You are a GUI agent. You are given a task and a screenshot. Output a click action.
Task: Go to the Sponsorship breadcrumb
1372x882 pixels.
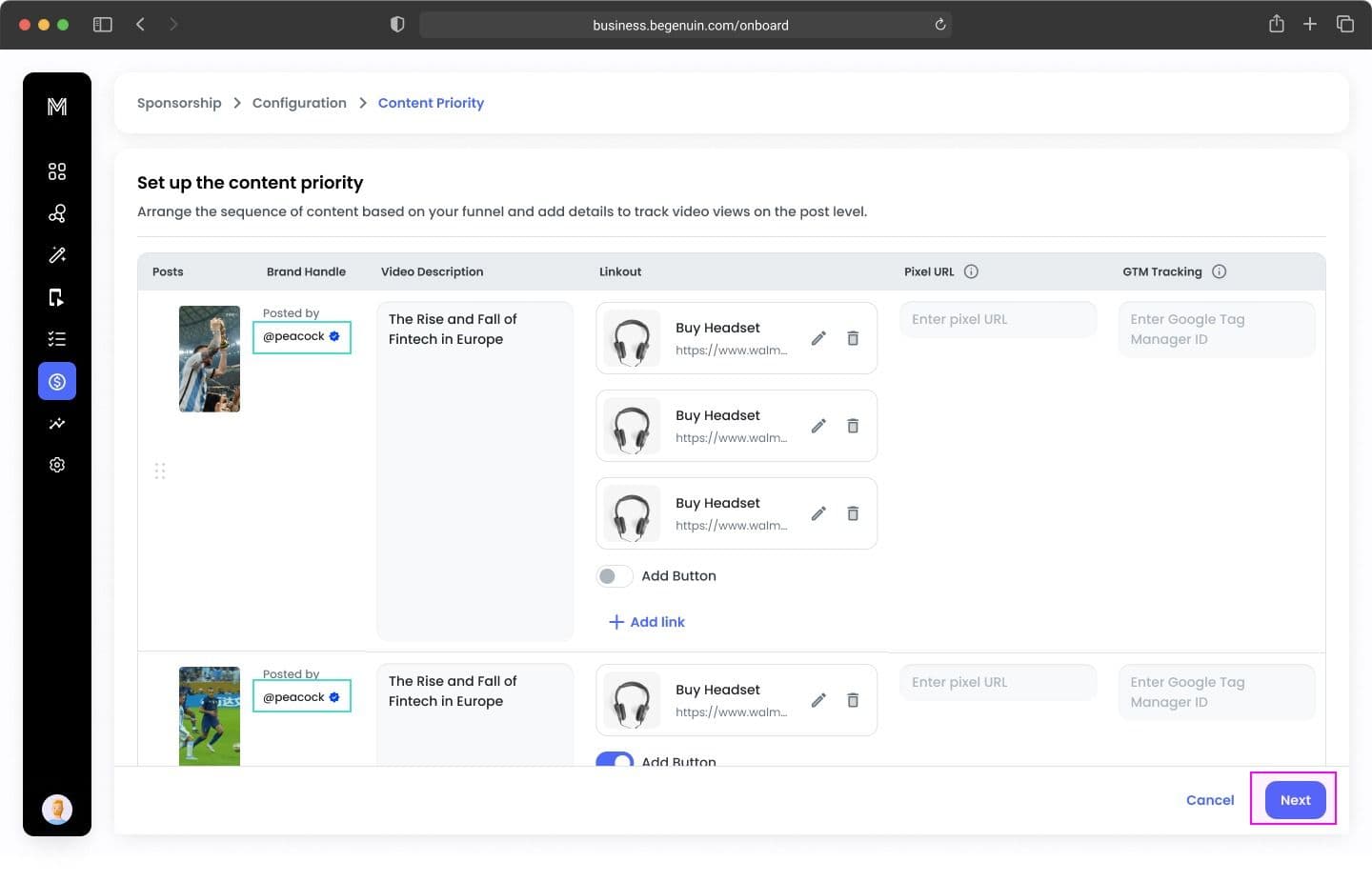pyautogui.click(x=179, y=103)
